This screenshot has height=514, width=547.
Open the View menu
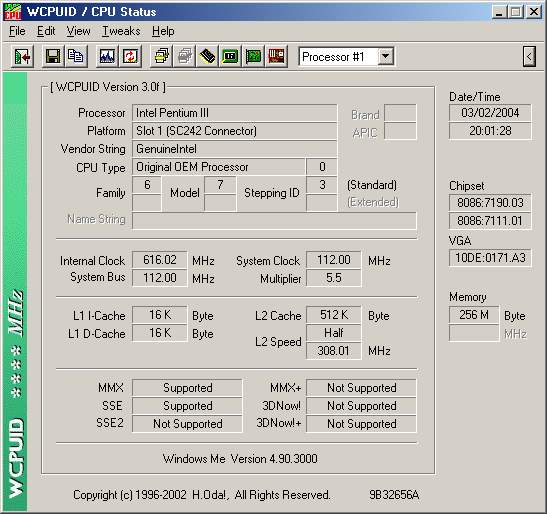(x=78, y=31)
